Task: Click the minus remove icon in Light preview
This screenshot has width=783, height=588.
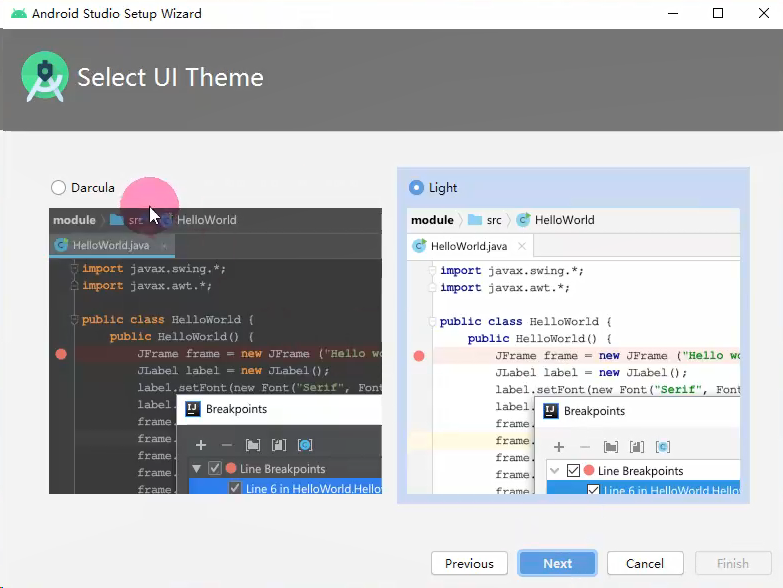Action: [x=585, y=447]
